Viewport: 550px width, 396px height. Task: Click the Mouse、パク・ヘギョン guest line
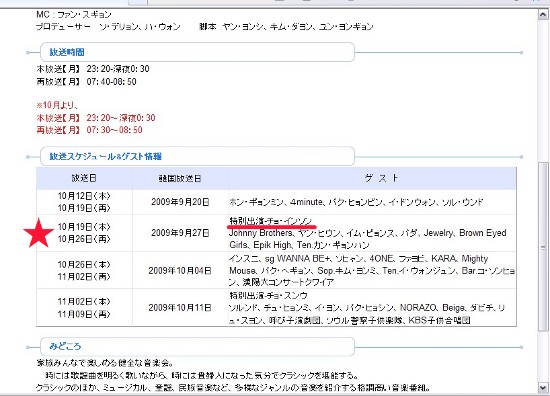coord(372,271)
